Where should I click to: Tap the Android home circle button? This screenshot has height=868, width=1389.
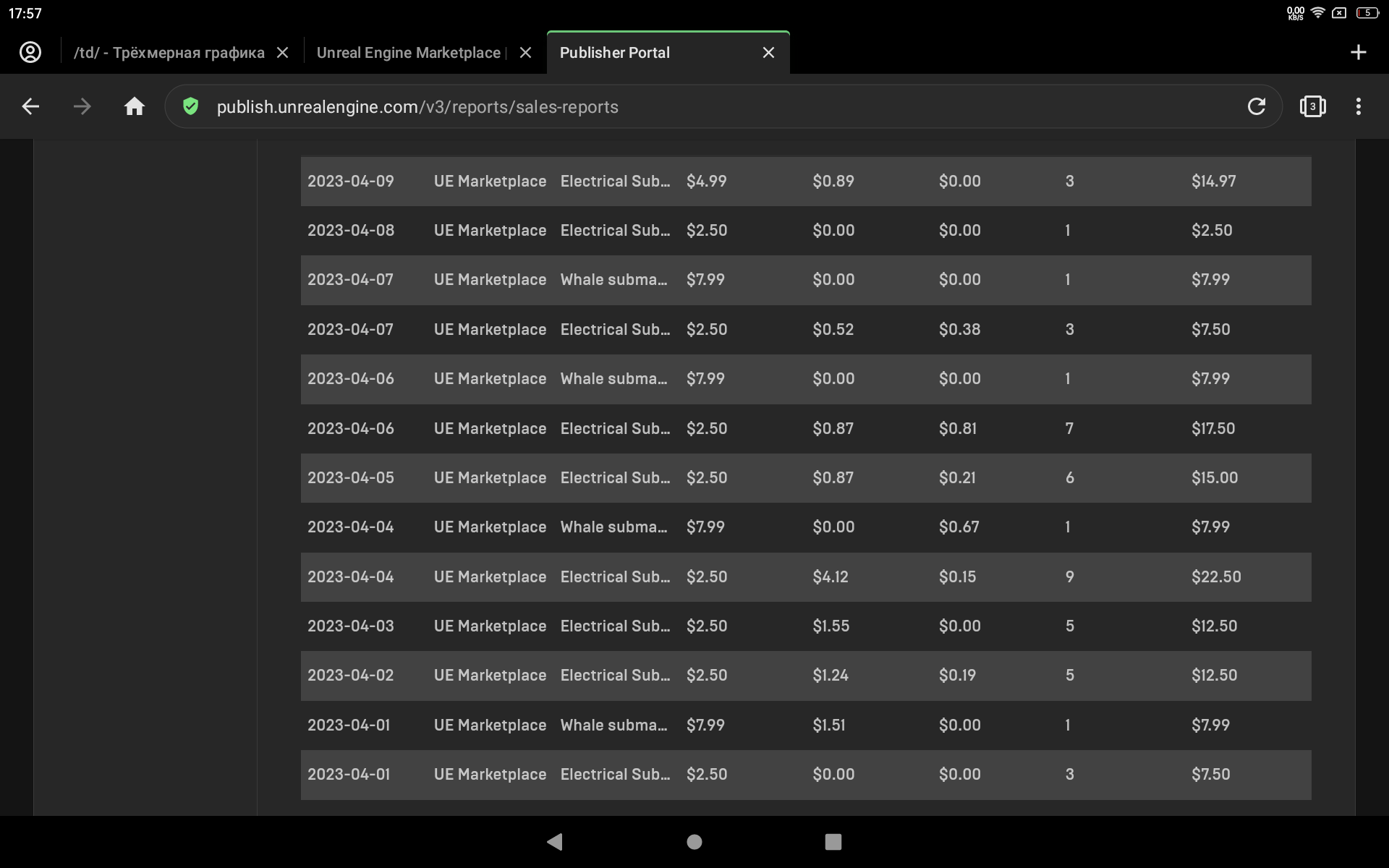[x=694, y=841]
